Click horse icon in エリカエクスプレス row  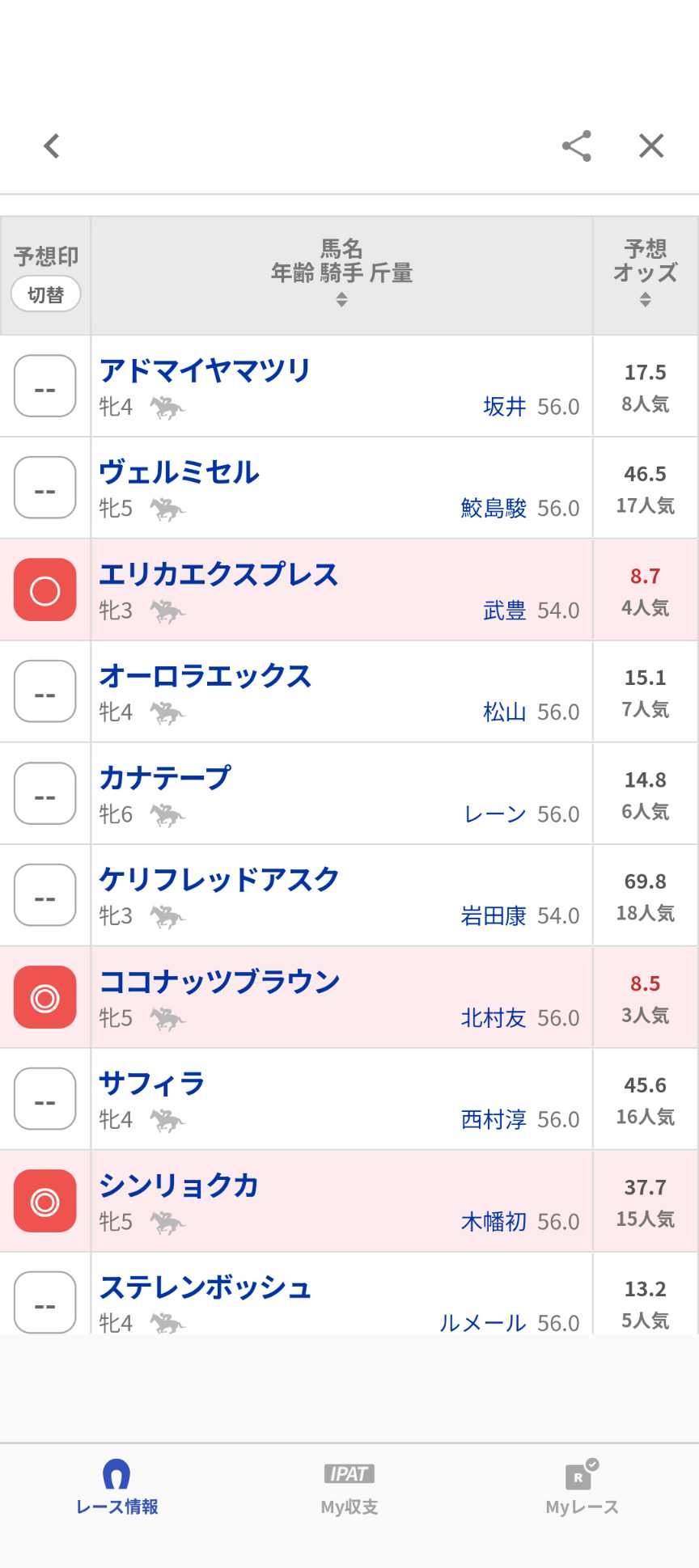[167, 611]
